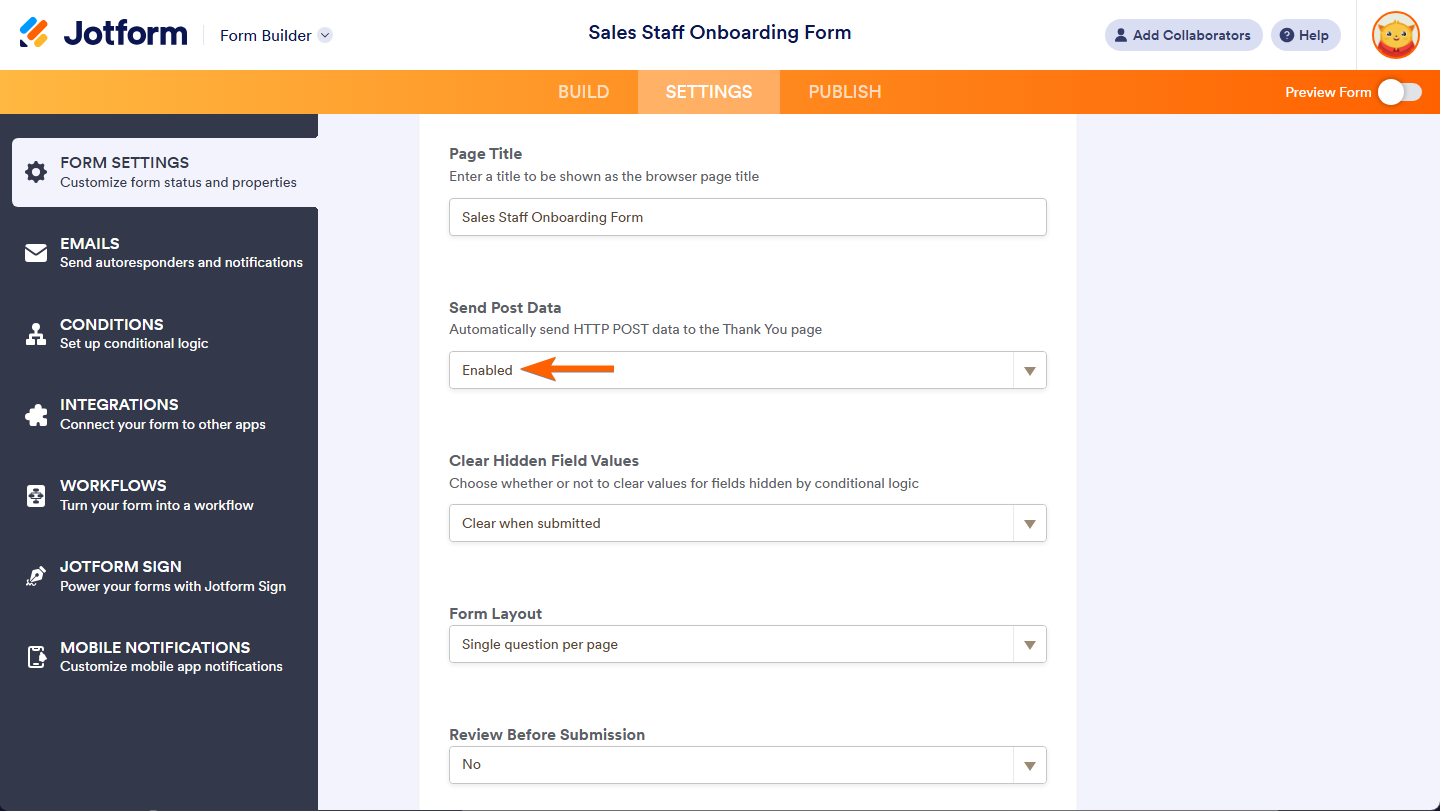Click the Add Collaborators button
Screen dimensions: 1440x811
point(1183,35)
